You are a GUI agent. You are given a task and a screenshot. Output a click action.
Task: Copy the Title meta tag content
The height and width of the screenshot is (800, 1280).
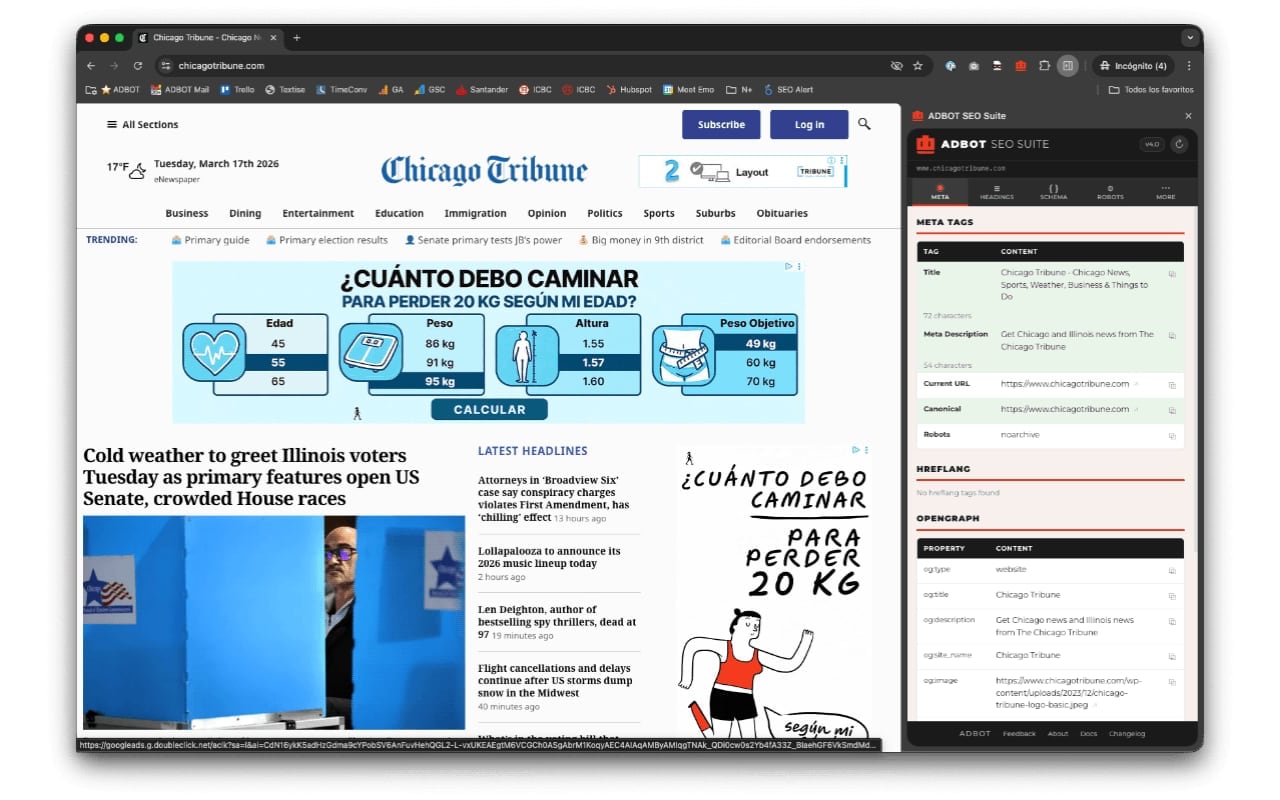pyautogui.click(x=1172, y=273)
